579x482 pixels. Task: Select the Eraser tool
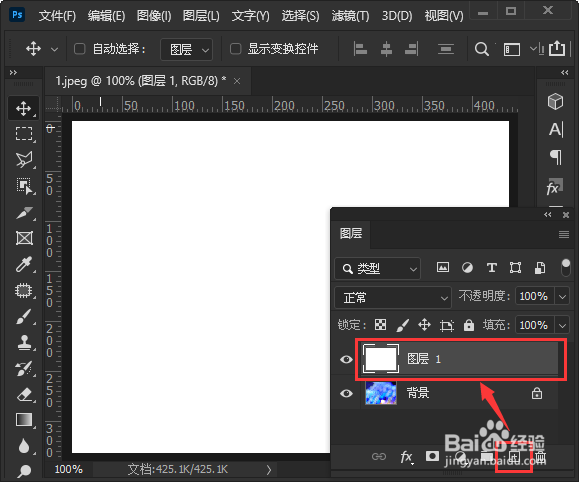click(24, 394)
